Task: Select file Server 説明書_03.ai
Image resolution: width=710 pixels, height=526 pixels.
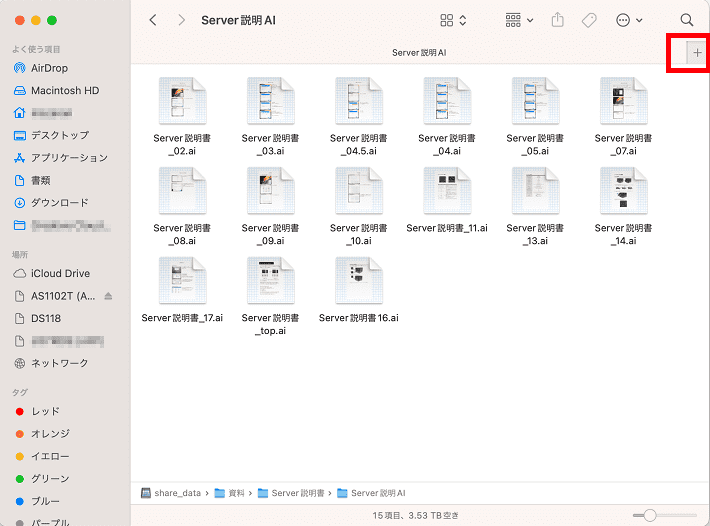Action: pyautogui.click(x=270, y=117)
